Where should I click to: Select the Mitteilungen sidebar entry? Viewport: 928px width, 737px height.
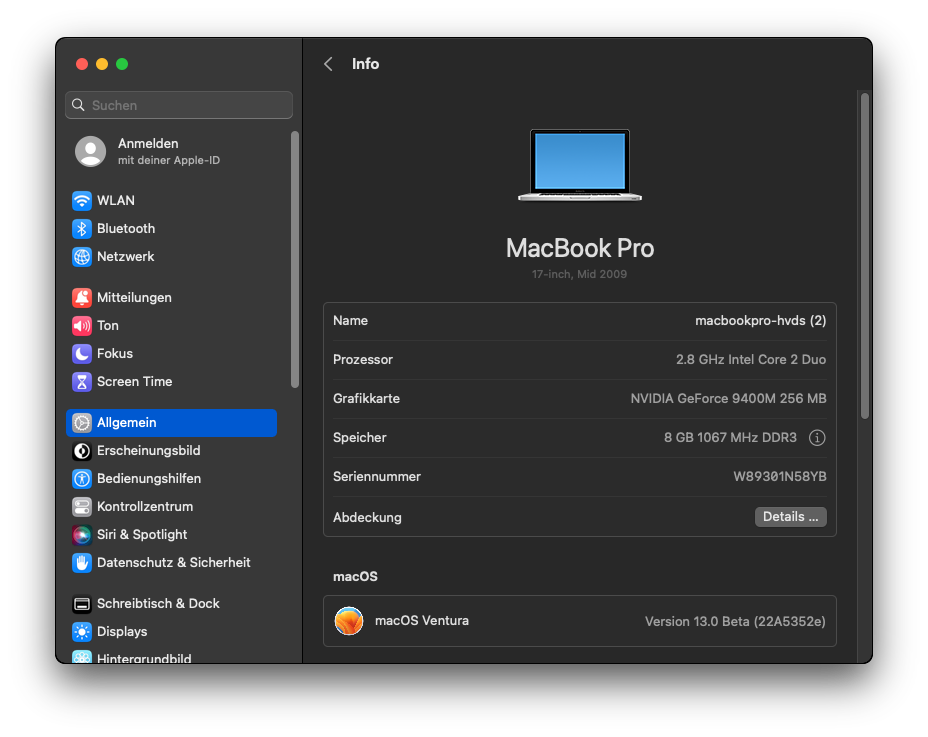coord(171,298)
